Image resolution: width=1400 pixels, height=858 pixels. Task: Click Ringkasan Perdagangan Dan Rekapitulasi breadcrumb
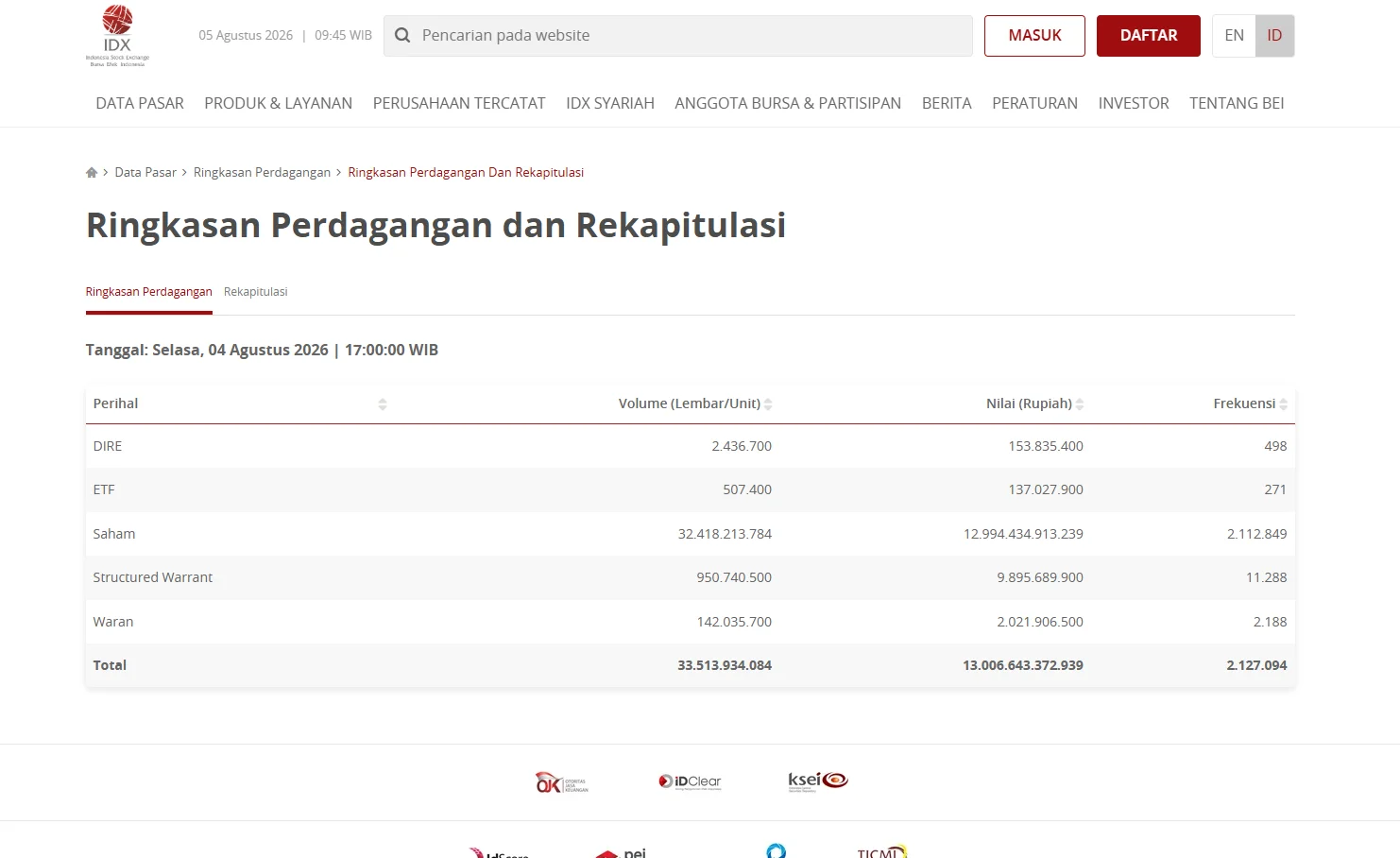[466, 172]
